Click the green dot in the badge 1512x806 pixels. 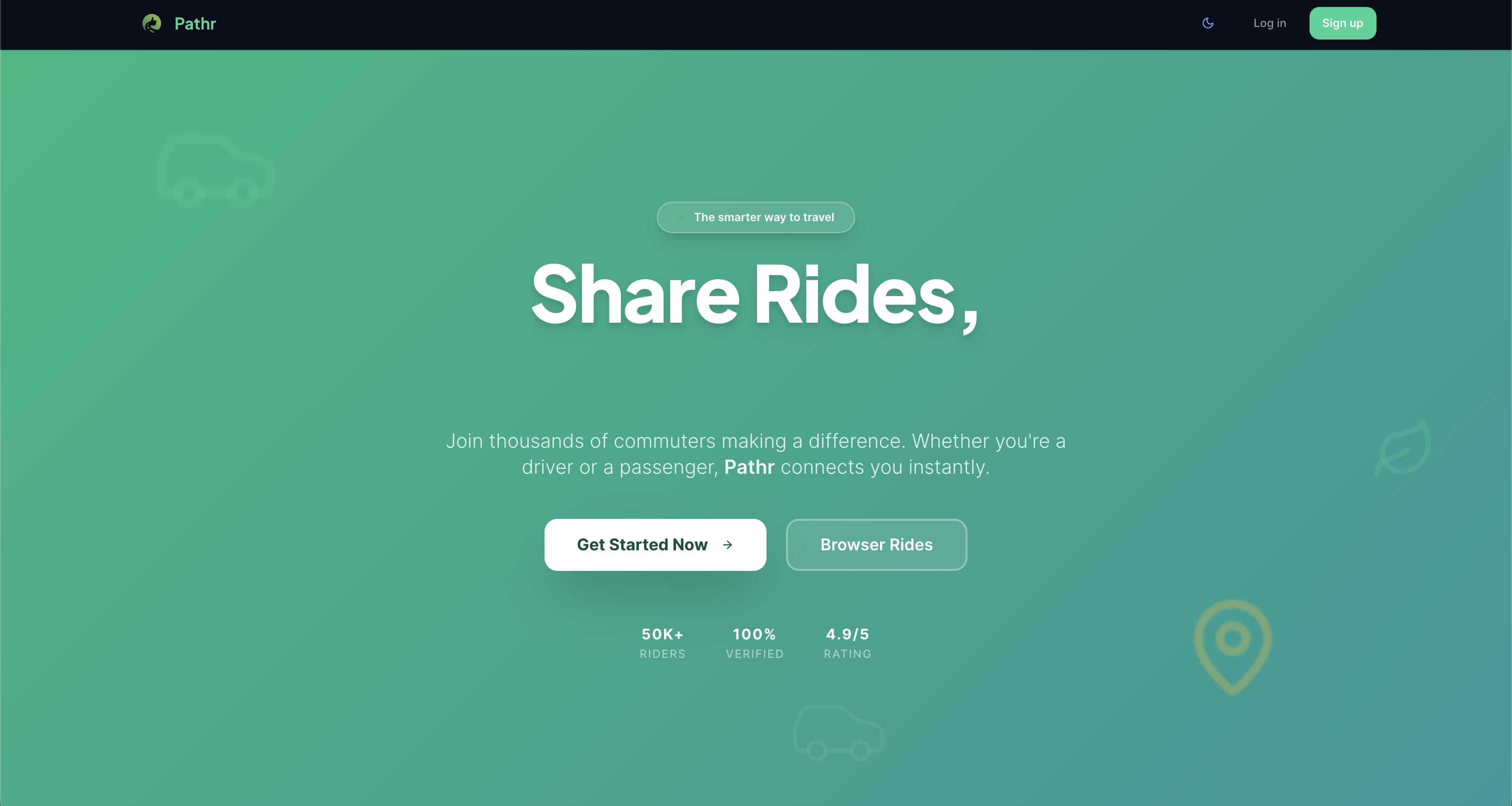coord(680,217)
